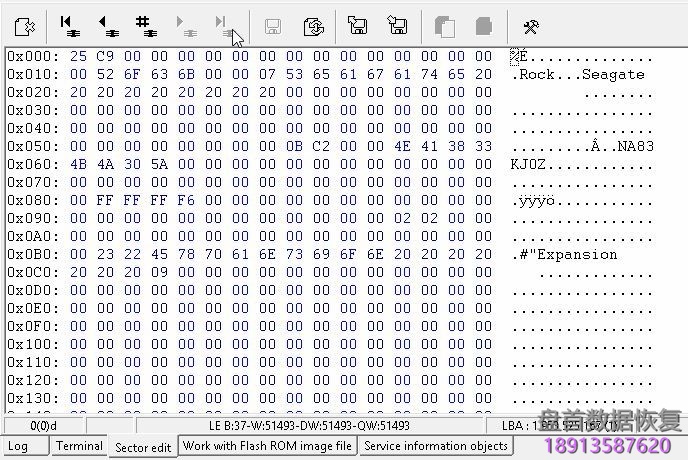Click hex byte 23 in row 0x0B0
This screenshot has height=460, width=688.
pyautogui.click(x=105, y=254)
